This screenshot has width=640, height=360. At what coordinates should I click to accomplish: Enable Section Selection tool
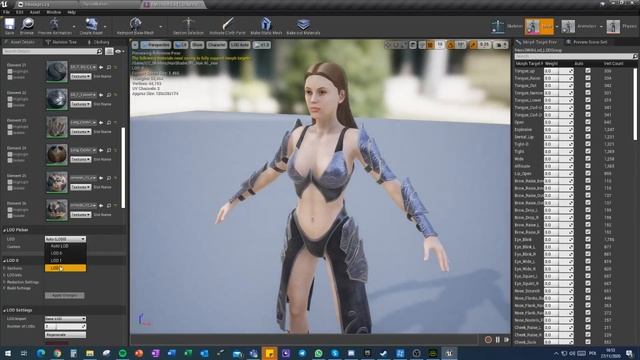point(188,24)
